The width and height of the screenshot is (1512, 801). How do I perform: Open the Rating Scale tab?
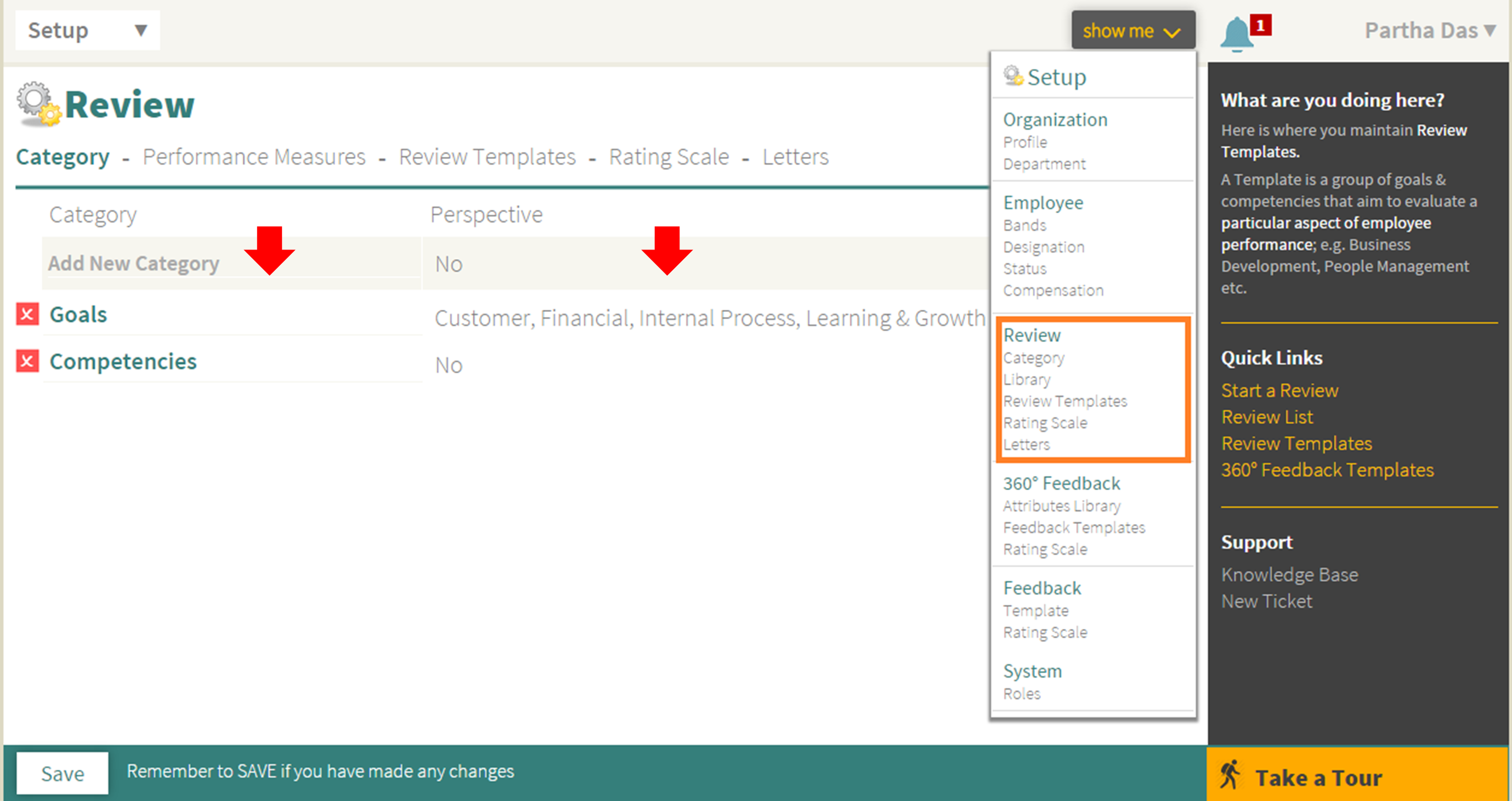(669, 157)
